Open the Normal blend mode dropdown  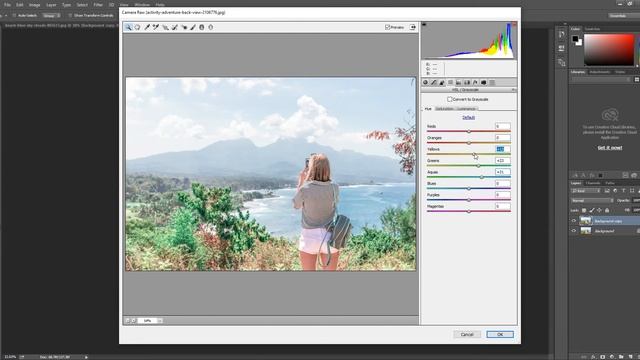point(592,200)
